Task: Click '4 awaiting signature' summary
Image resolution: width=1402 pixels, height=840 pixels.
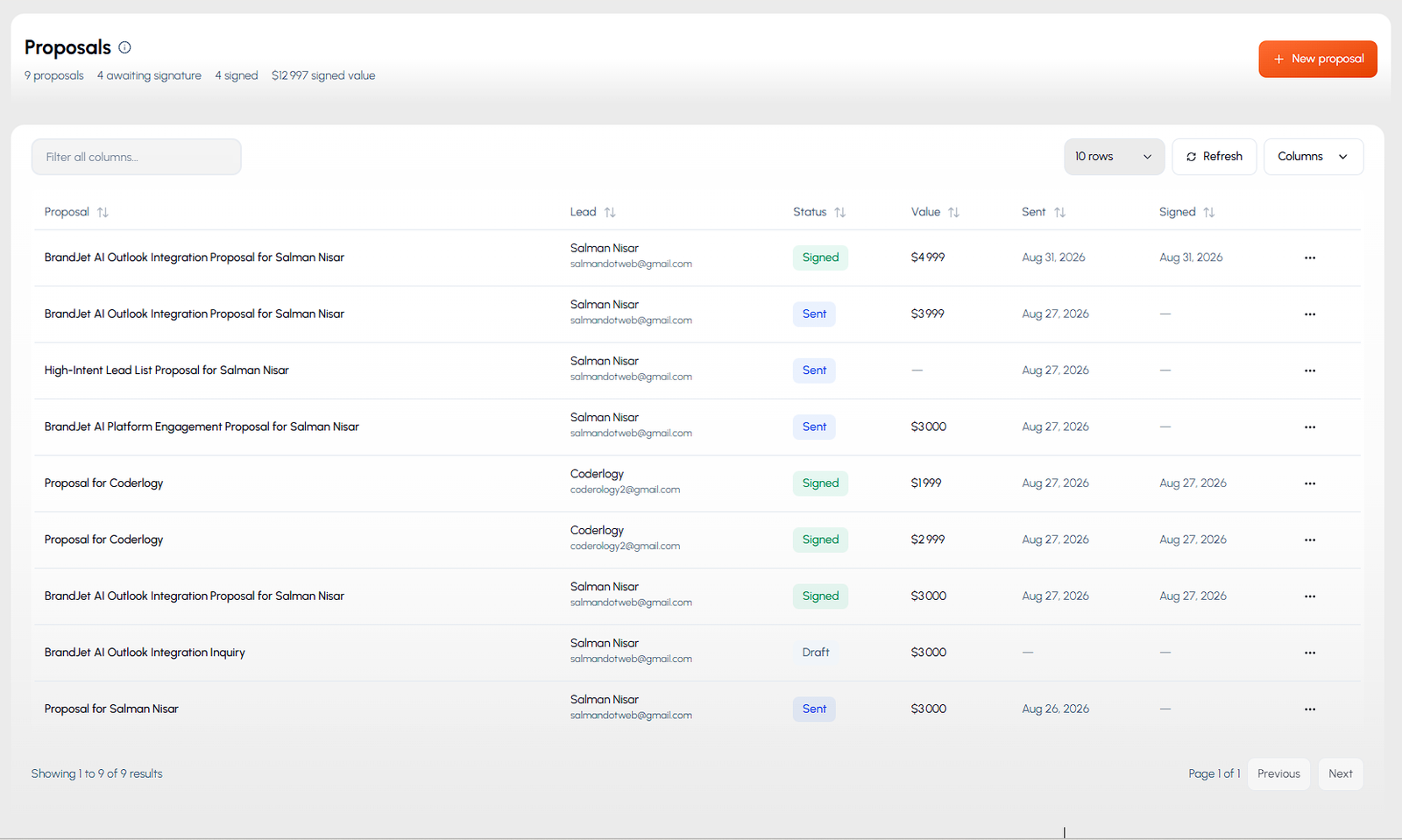Action: [x=149, y=75]
